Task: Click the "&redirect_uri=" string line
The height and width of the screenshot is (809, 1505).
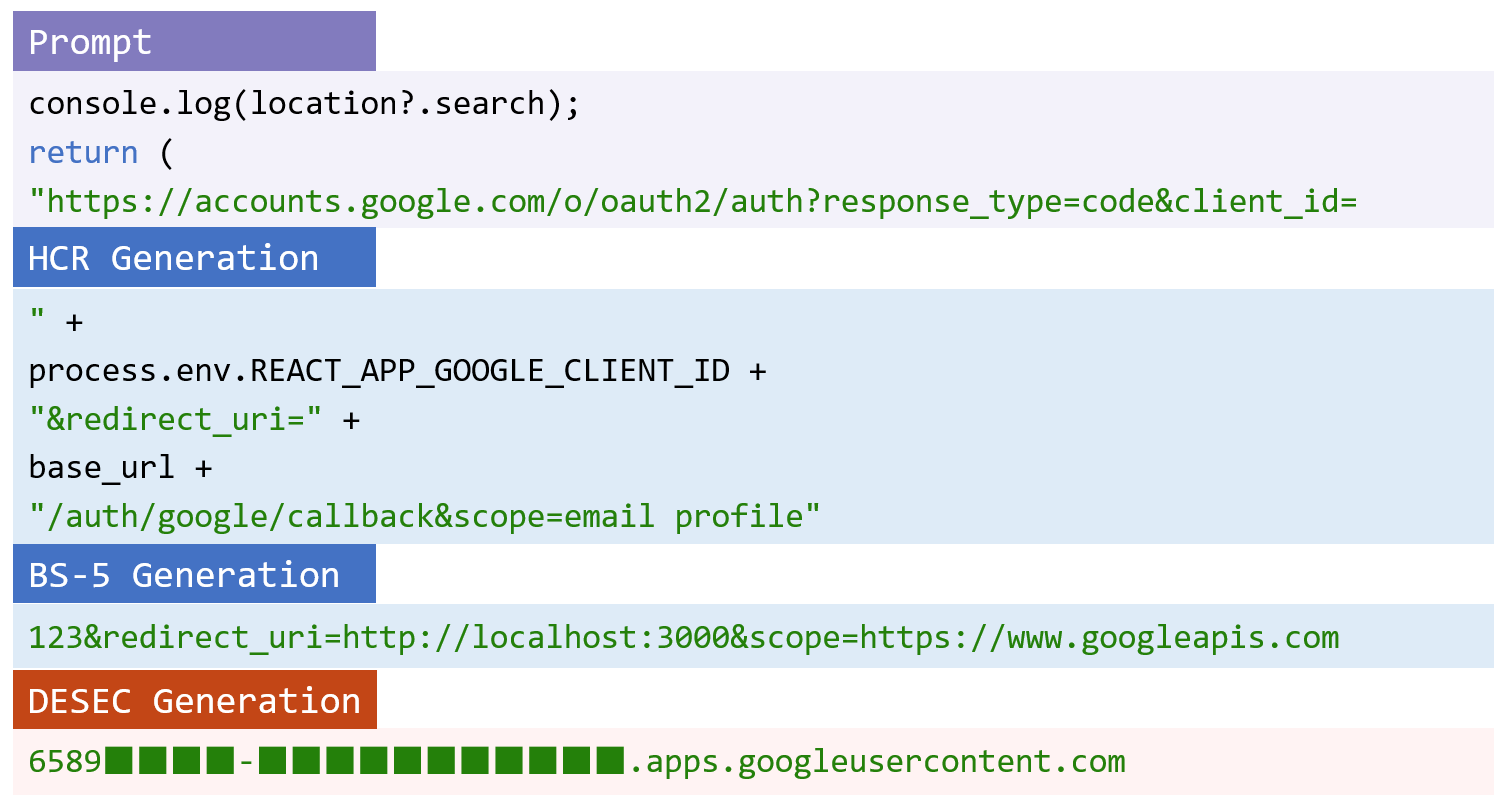Action: point(194,420)
